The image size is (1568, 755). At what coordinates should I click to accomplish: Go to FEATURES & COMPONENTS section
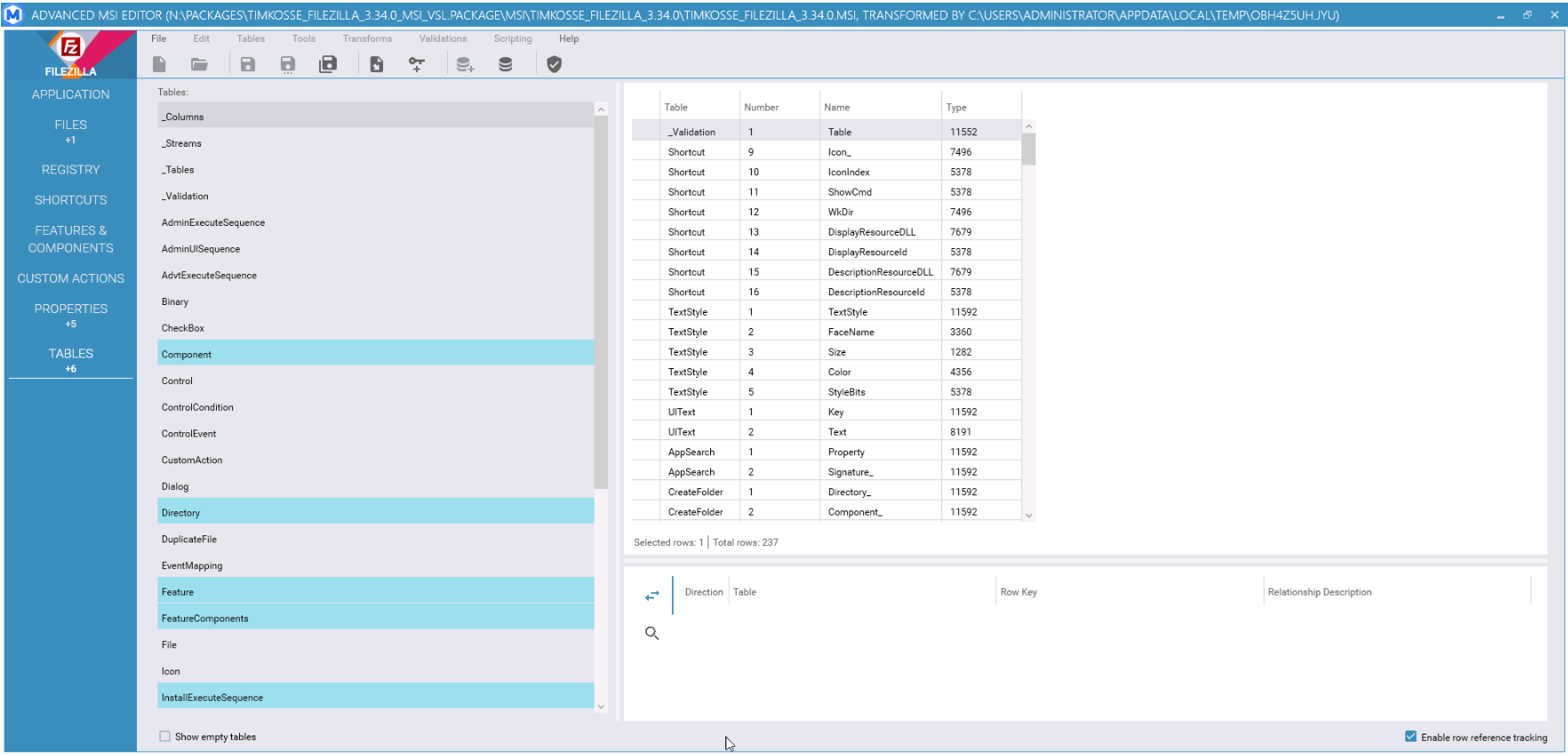click(x=71, y=239)
